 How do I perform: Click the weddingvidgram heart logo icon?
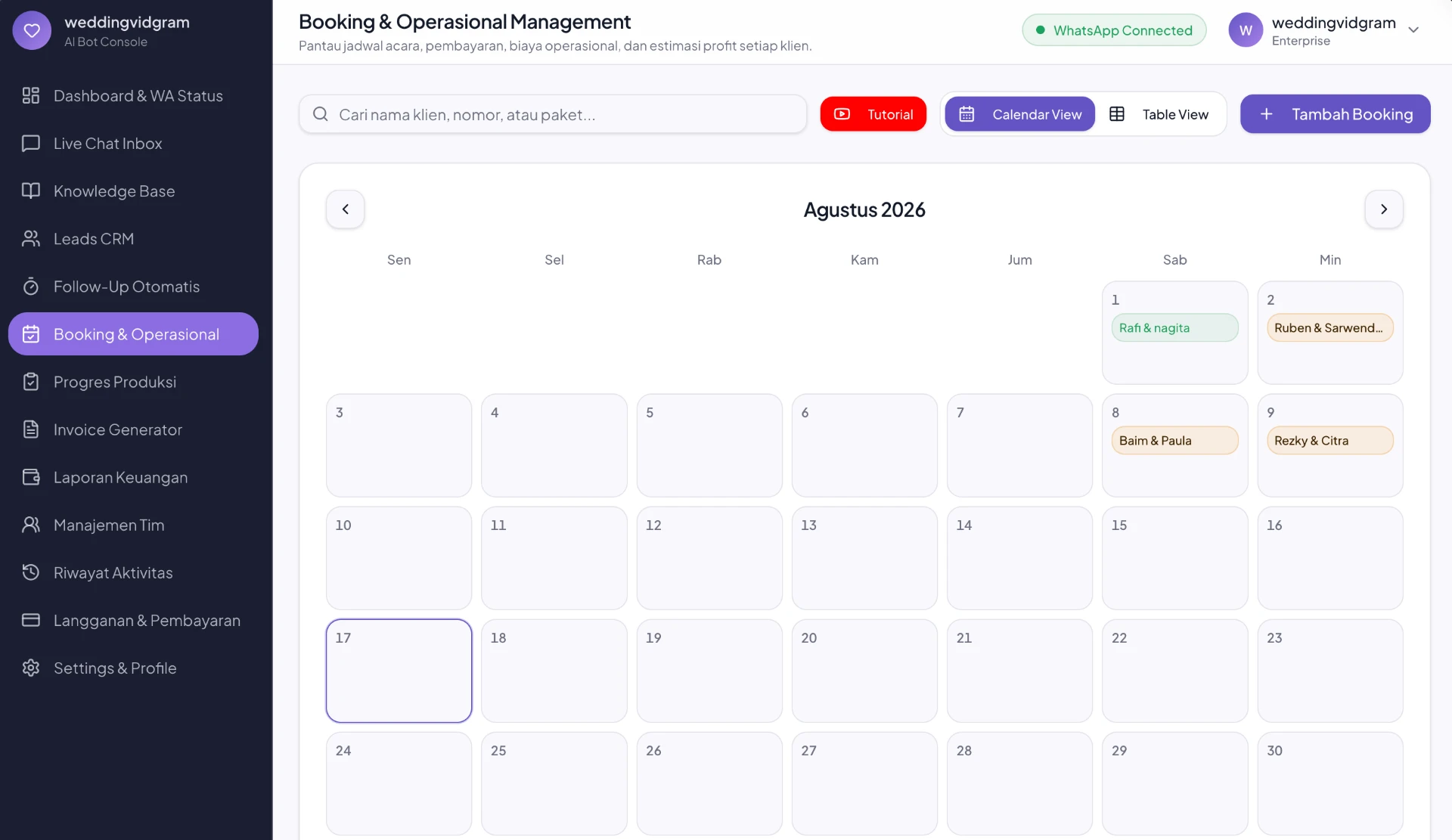32,30
